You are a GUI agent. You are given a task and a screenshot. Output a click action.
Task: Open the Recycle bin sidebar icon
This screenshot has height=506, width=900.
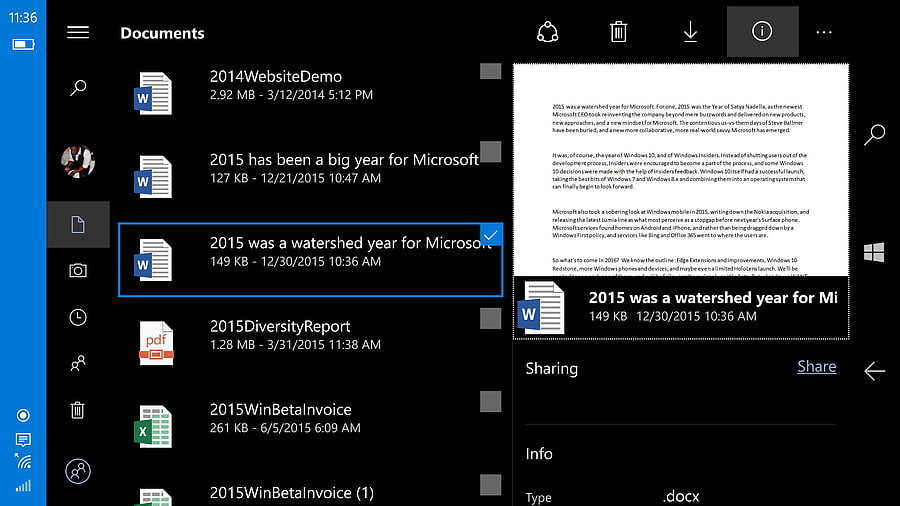pos(78,410)
